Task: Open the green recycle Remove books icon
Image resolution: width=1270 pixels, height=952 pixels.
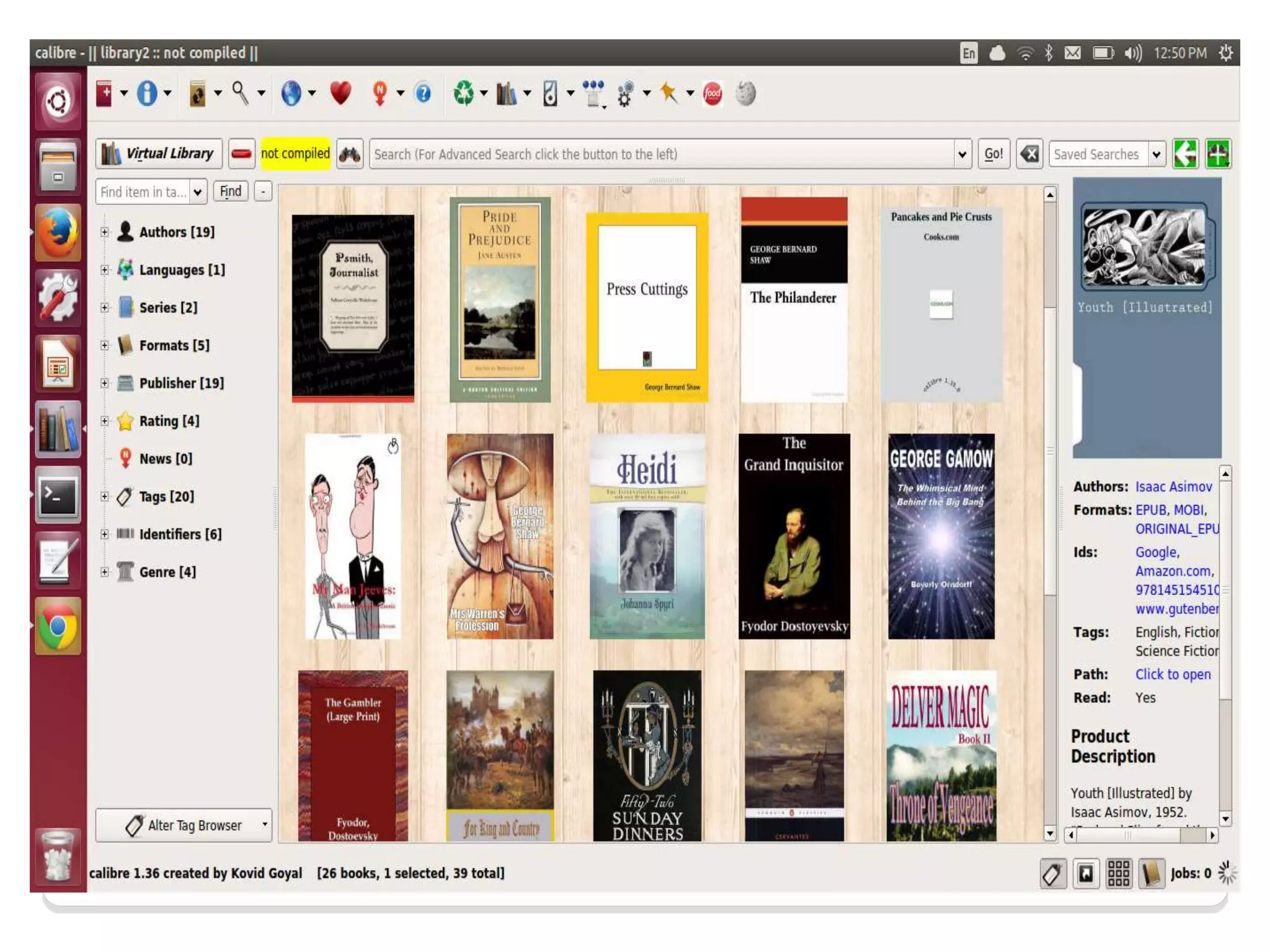Action: pos(463,94)
